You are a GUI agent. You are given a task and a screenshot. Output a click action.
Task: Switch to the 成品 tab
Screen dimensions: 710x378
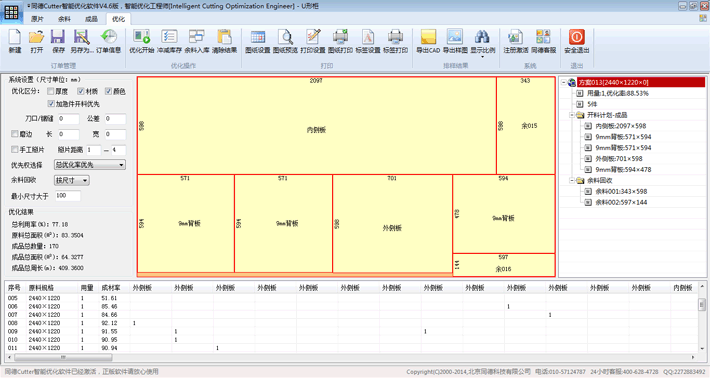[x=91, y=19]
